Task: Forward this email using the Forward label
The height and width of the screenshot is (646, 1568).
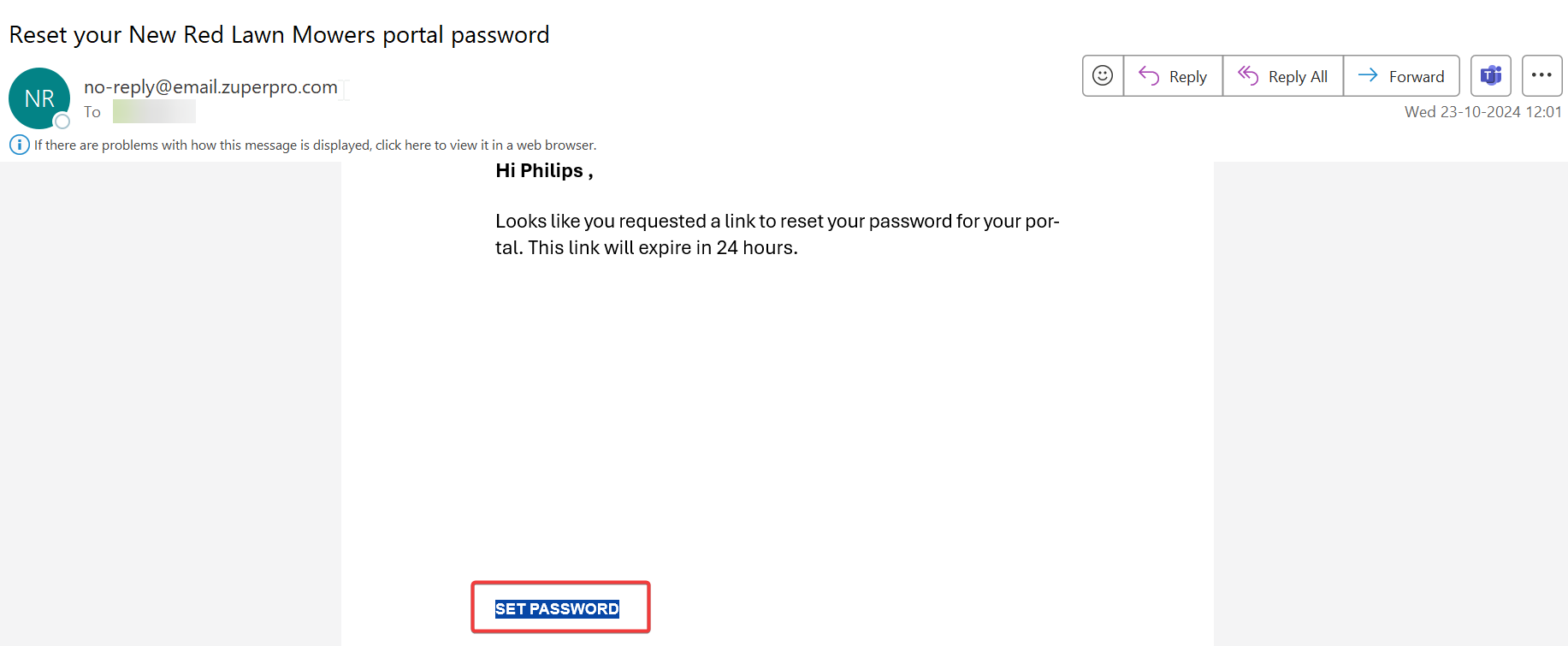Action: click(1416, 77)
